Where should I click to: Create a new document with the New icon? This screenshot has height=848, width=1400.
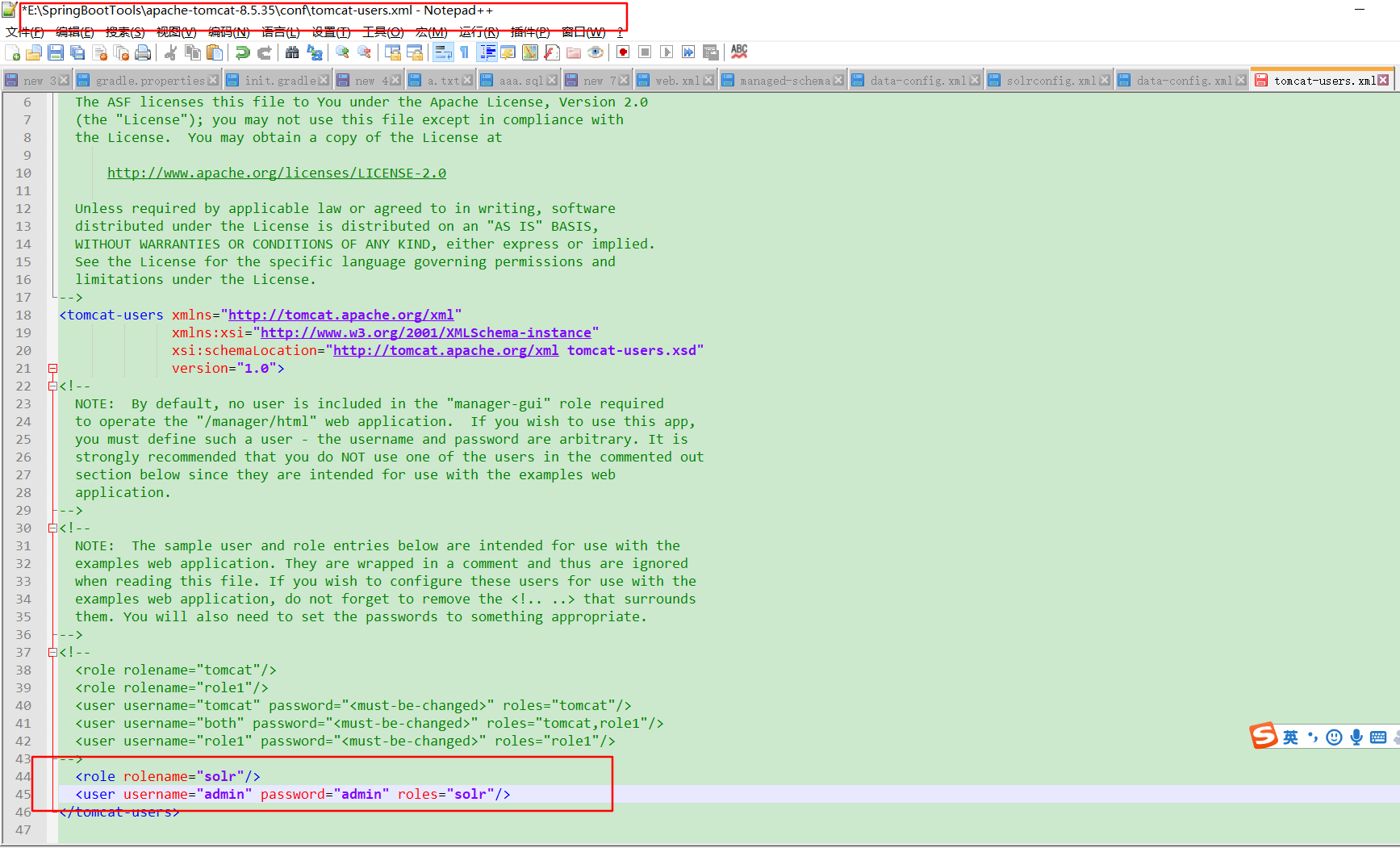click(x=13, y=53)
